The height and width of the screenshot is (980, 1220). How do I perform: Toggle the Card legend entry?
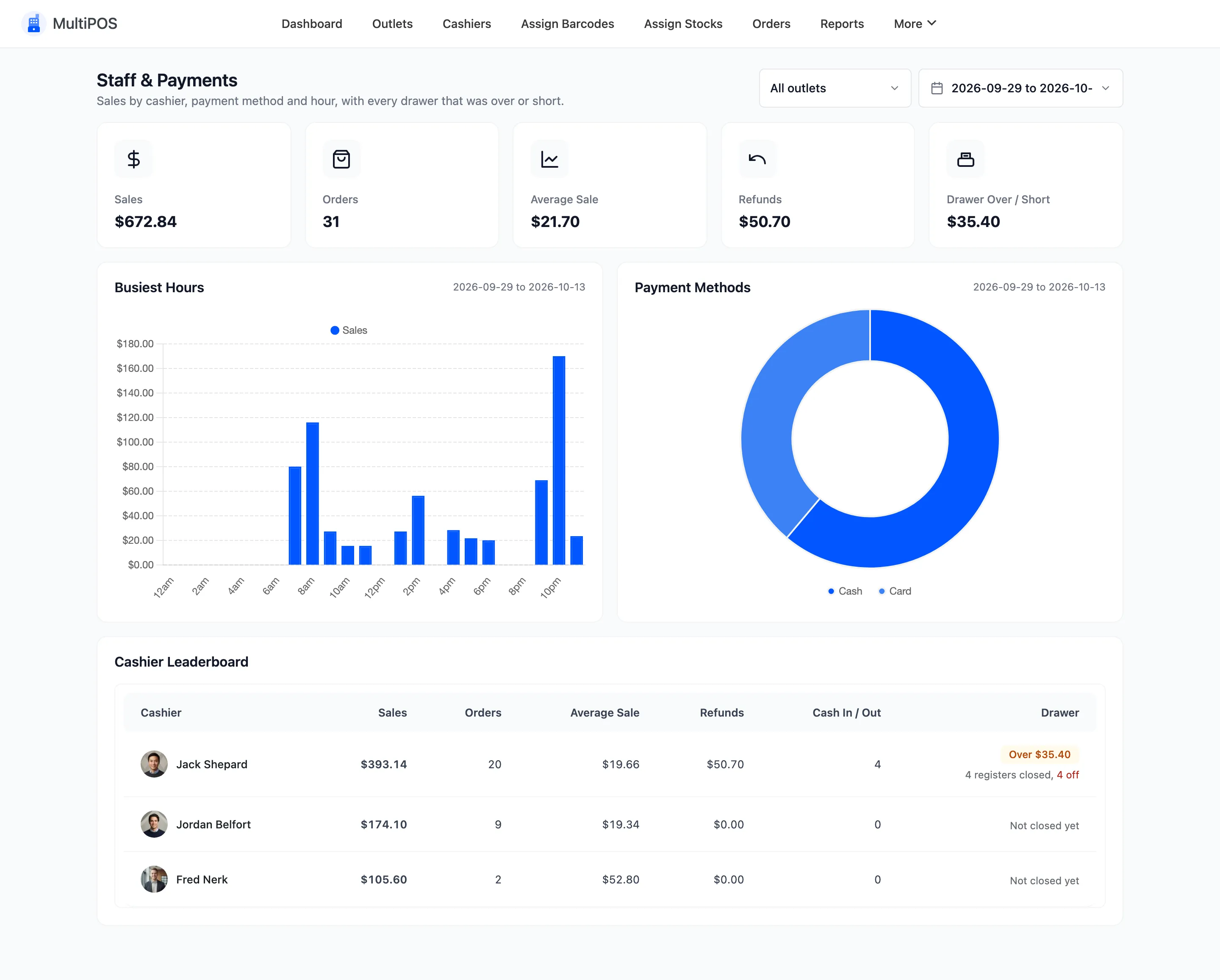pos(895,591)
